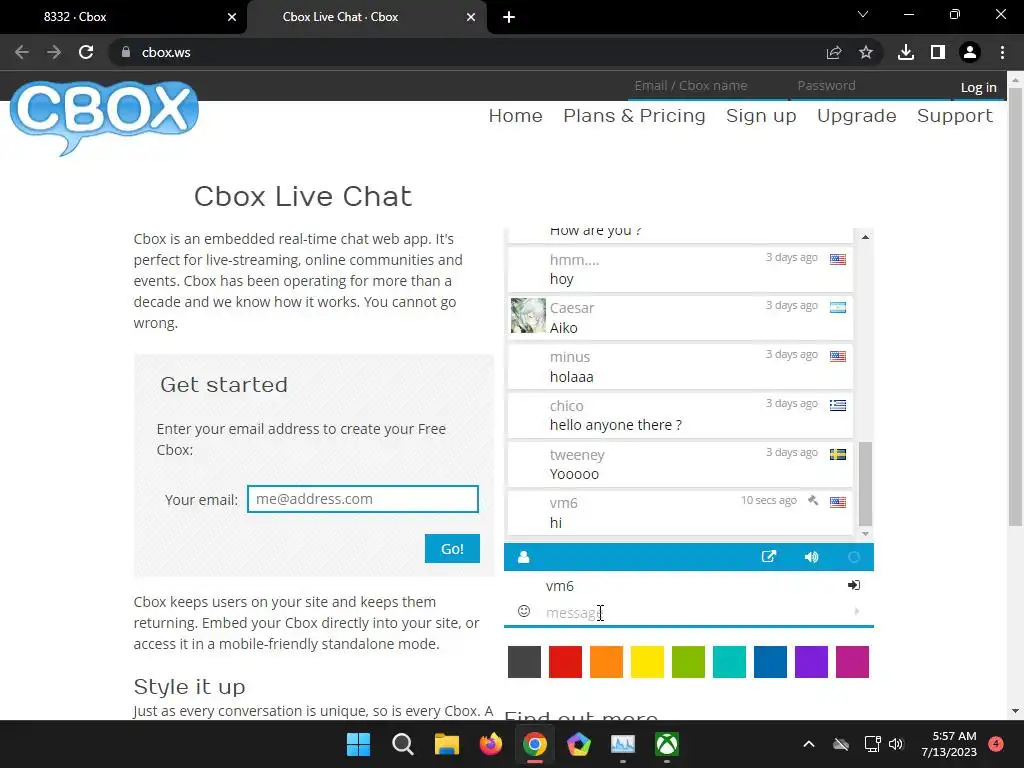Open the Upgrade page
This screenshot has height=768, width=1024.
856,116
